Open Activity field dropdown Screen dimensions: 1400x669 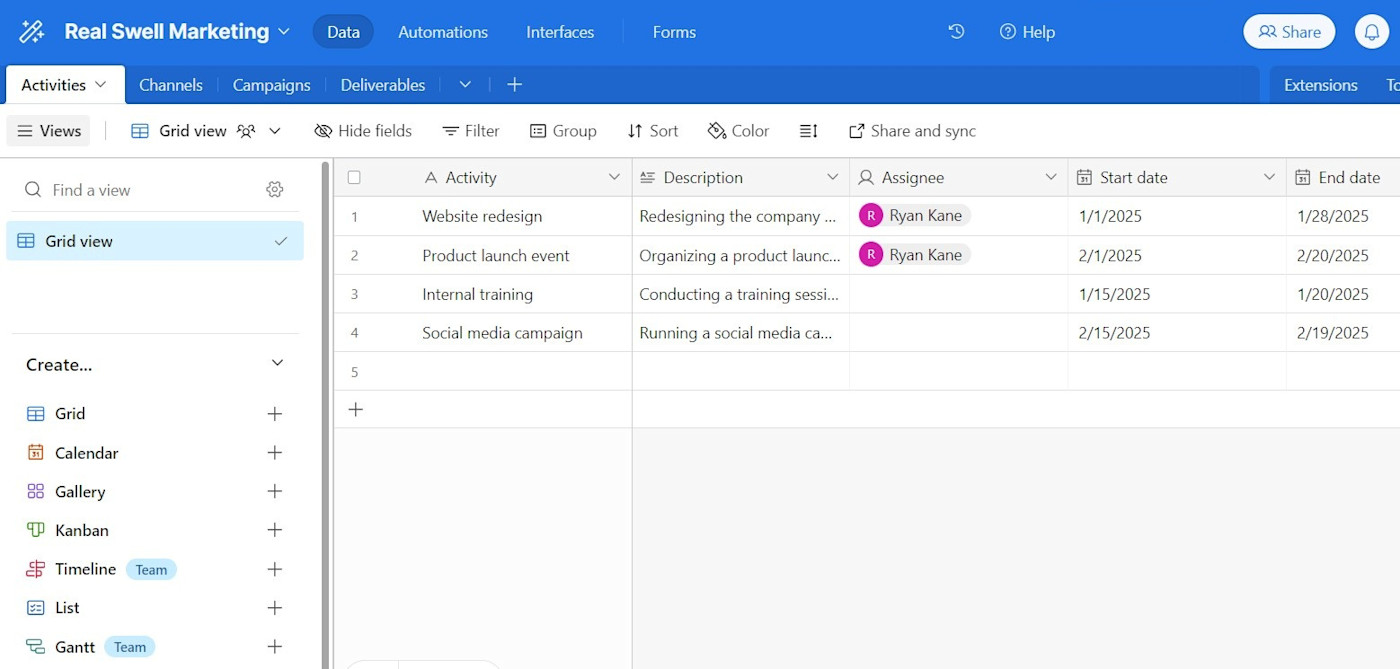tap(614, 177)
